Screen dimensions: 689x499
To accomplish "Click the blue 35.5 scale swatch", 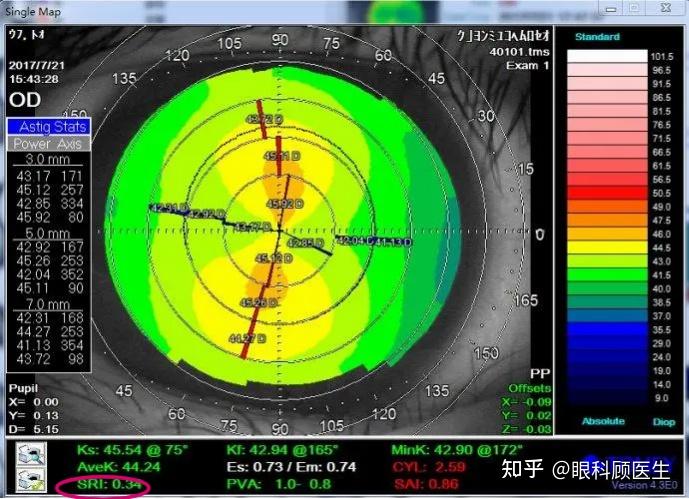I will 607,329.
